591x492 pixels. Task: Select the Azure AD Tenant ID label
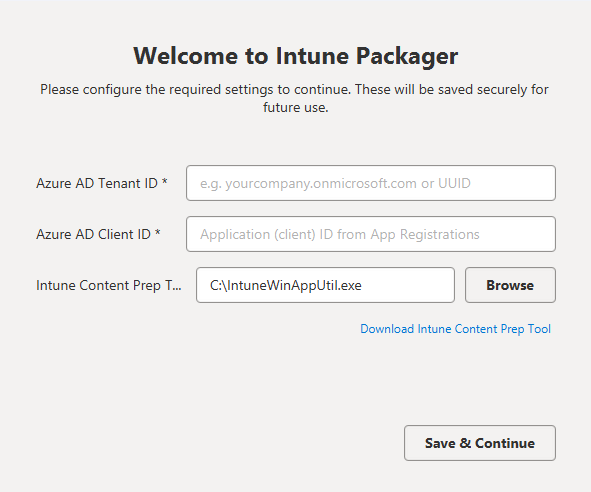tap(102, 183)
